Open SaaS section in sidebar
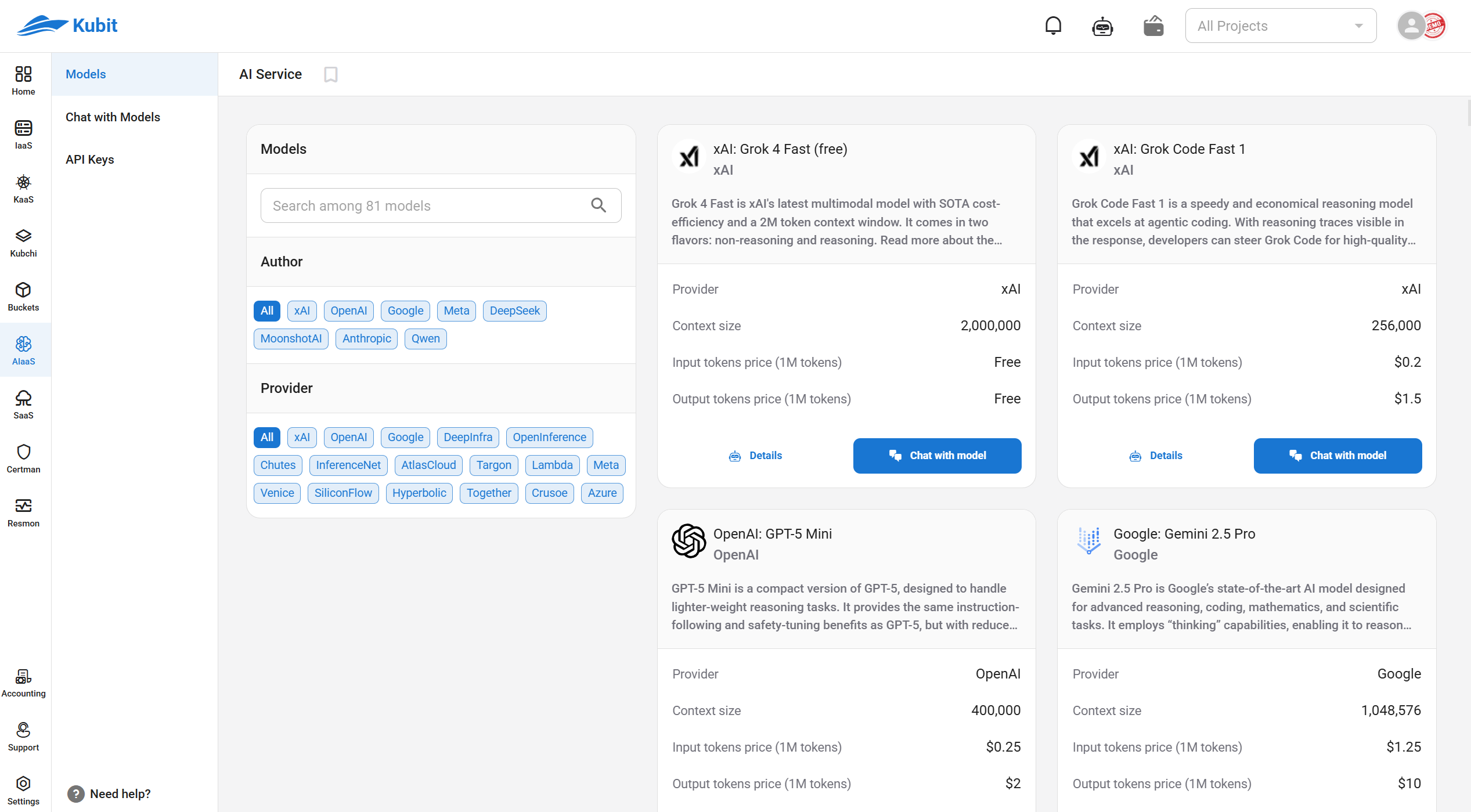The width and height of the screenshot is (1471, 812). click(23, 405)
